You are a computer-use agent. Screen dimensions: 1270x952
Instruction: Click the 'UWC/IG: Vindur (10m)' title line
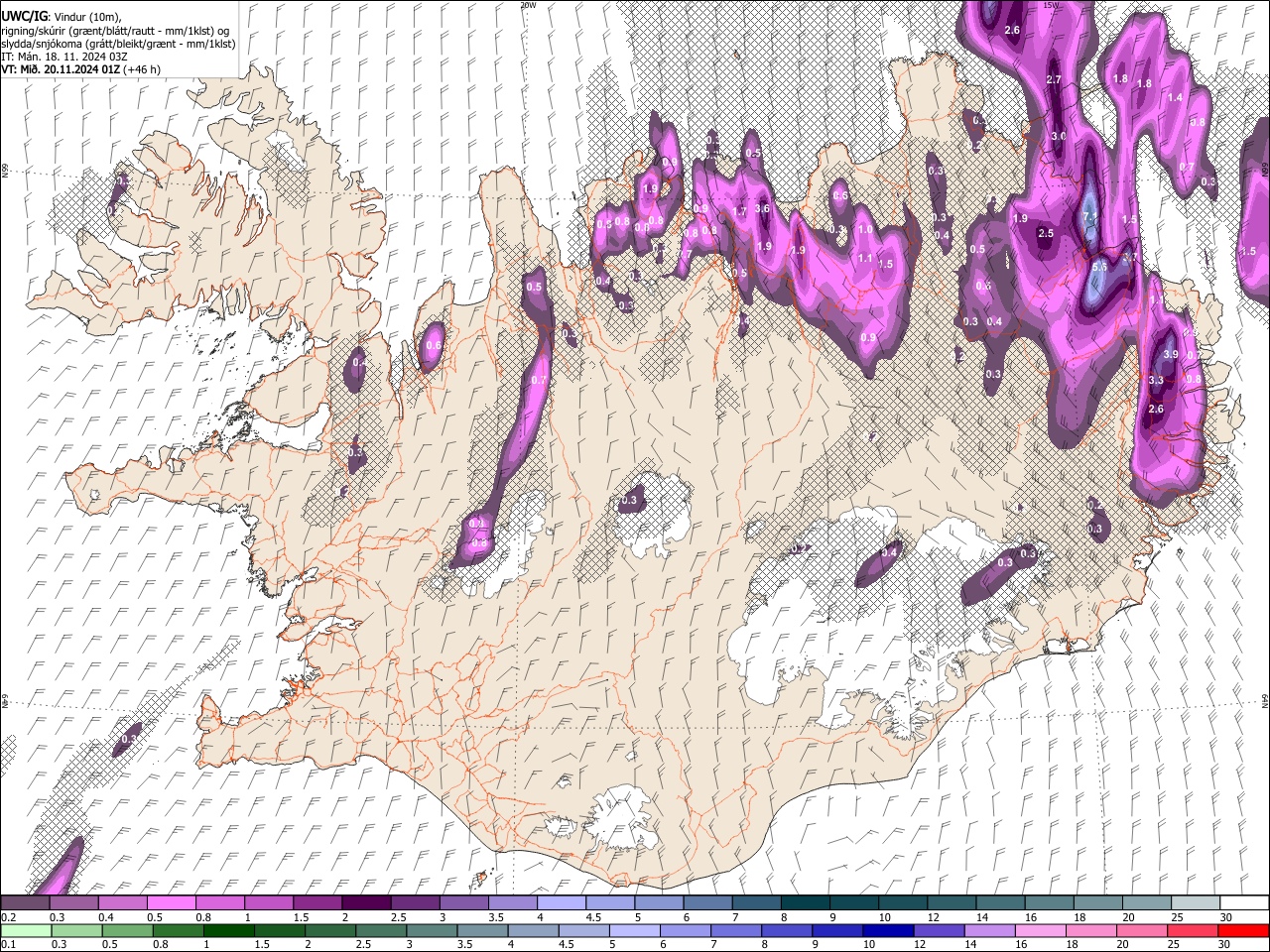[61, 16]
